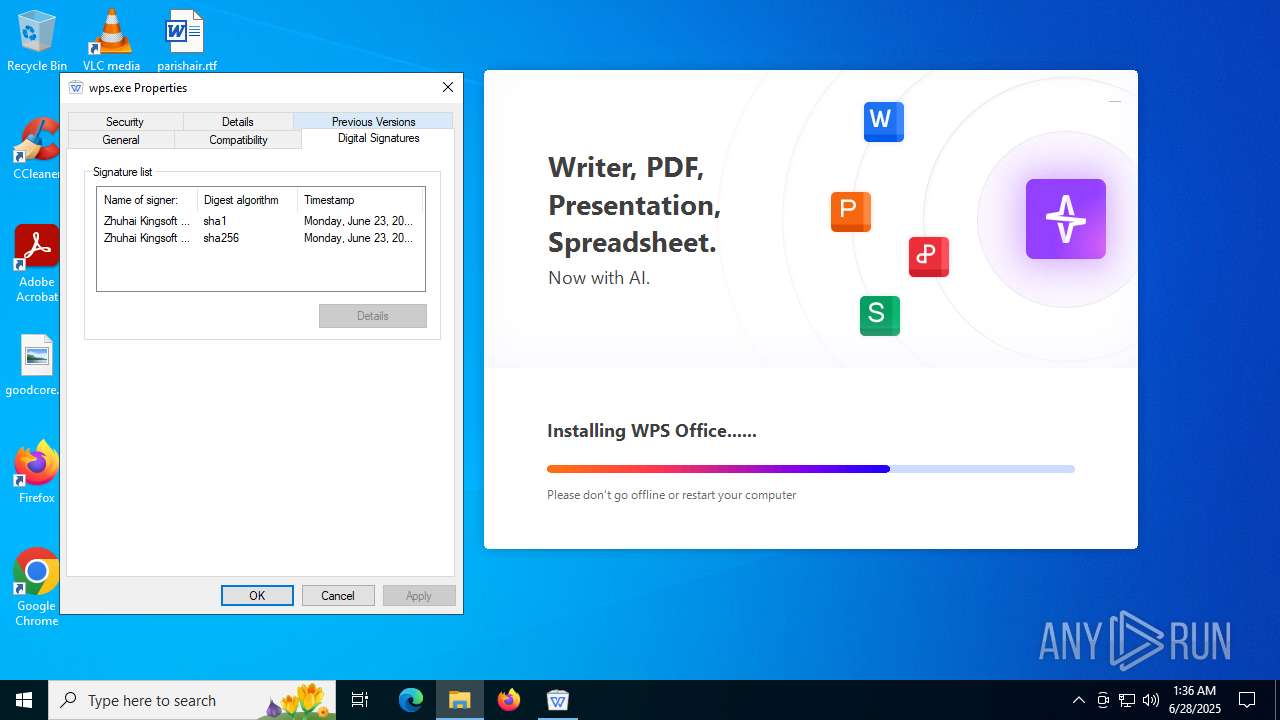Launch Firefox from the desktop
This screenshot has width=1280, height=720.
[37, 472]
